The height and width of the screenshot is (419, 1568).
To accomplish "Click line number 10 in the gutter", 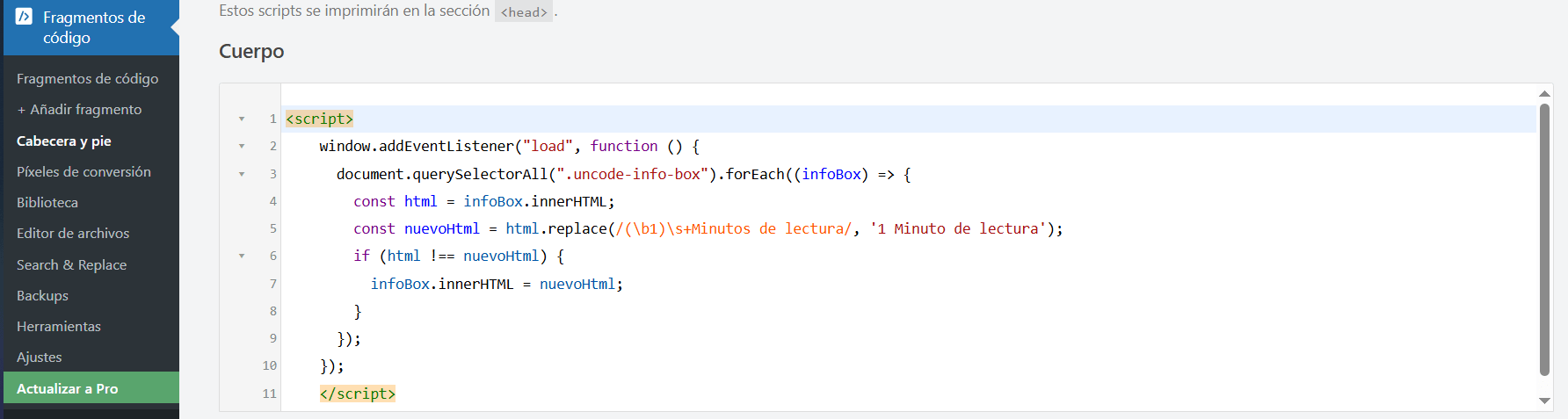I will [x=270, y=365].
